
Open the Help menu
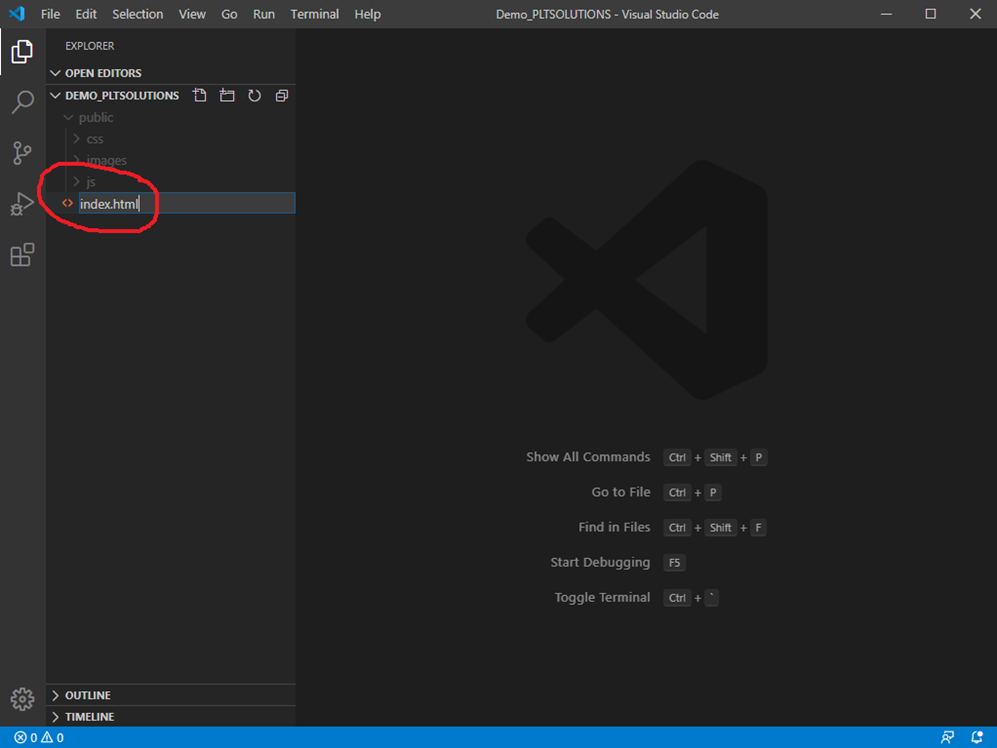click(368, 14)
